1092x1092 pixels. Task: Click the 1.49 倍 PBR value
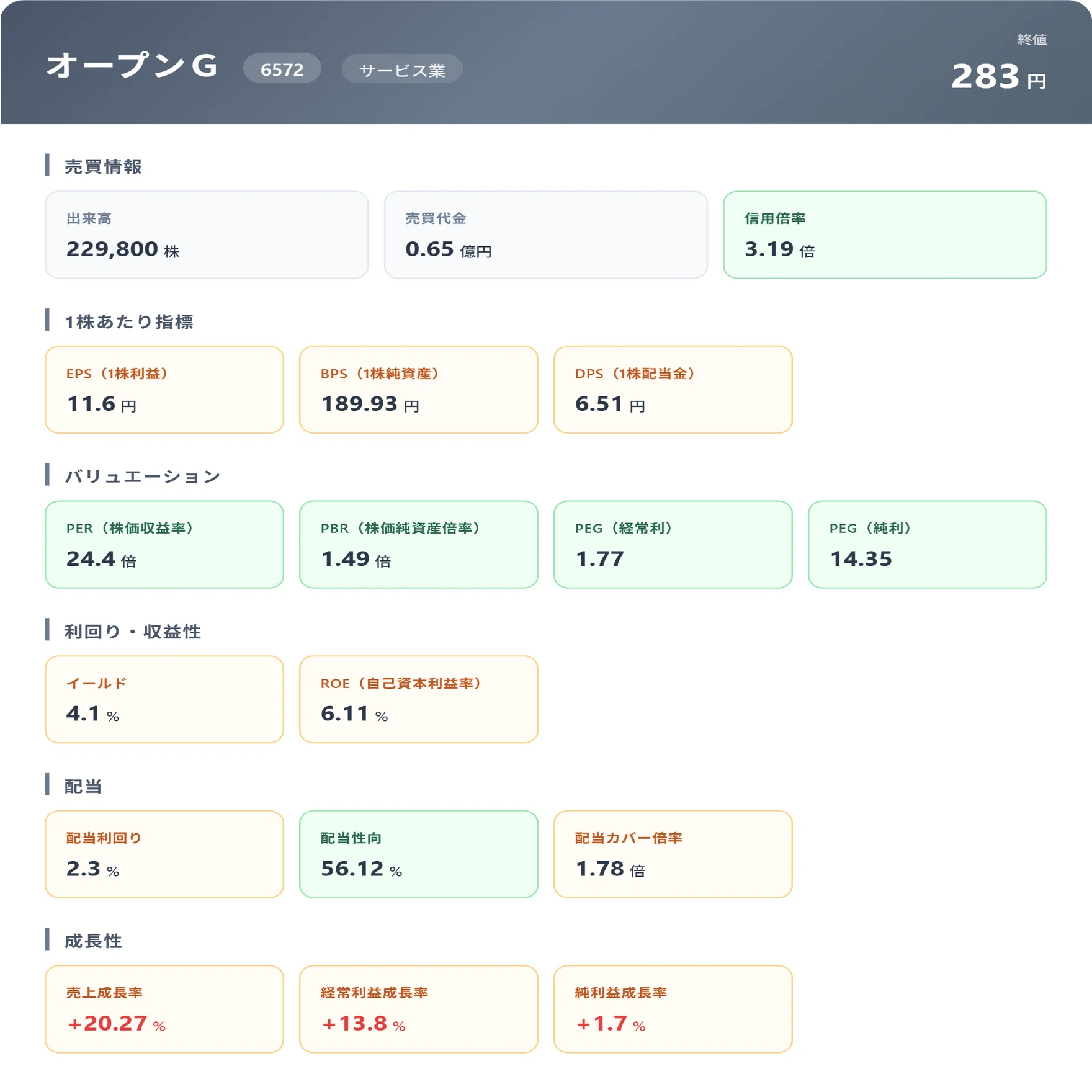tap(356, 559)
